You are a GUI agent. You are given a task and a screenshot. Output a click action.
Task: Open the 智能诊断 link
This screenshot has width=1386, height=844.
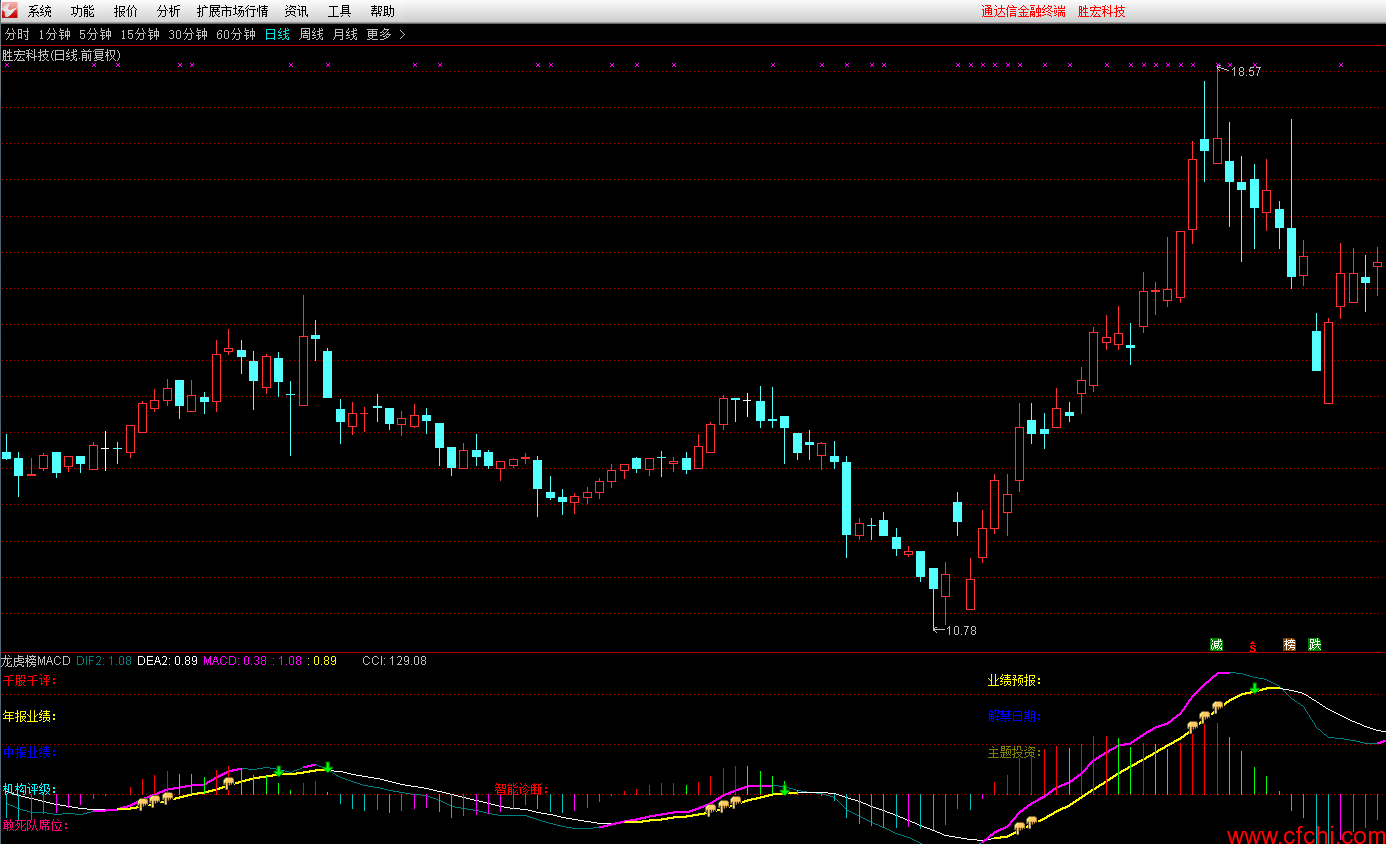click(x=522, y=789)
